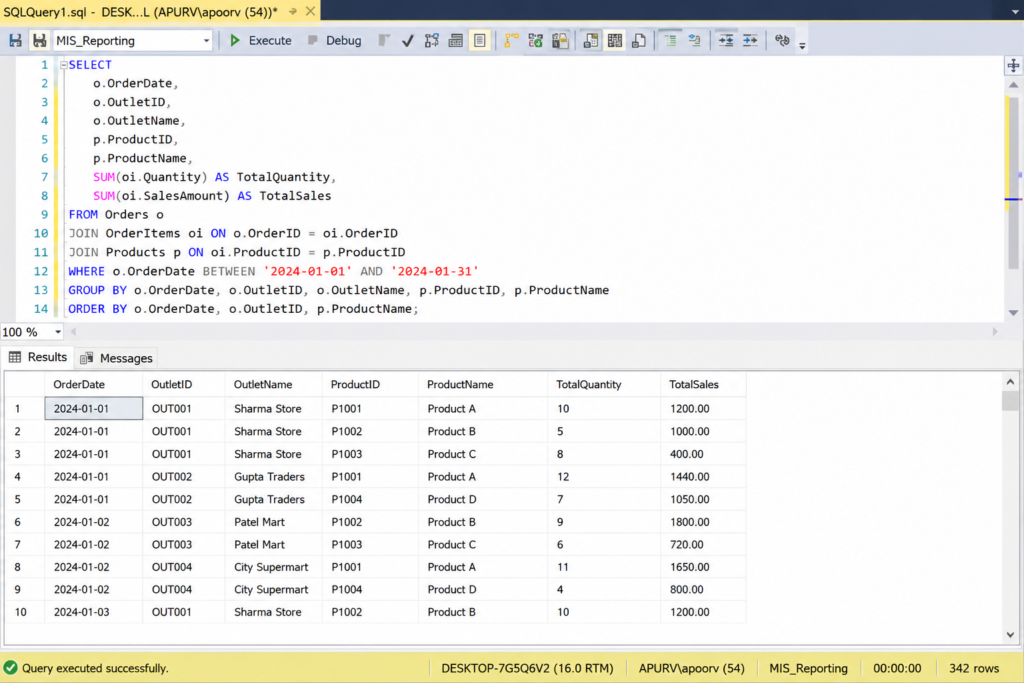Pin the SQLQuery1.sql tab
This screenshot has height=683, width=1024.
(293, 12)
